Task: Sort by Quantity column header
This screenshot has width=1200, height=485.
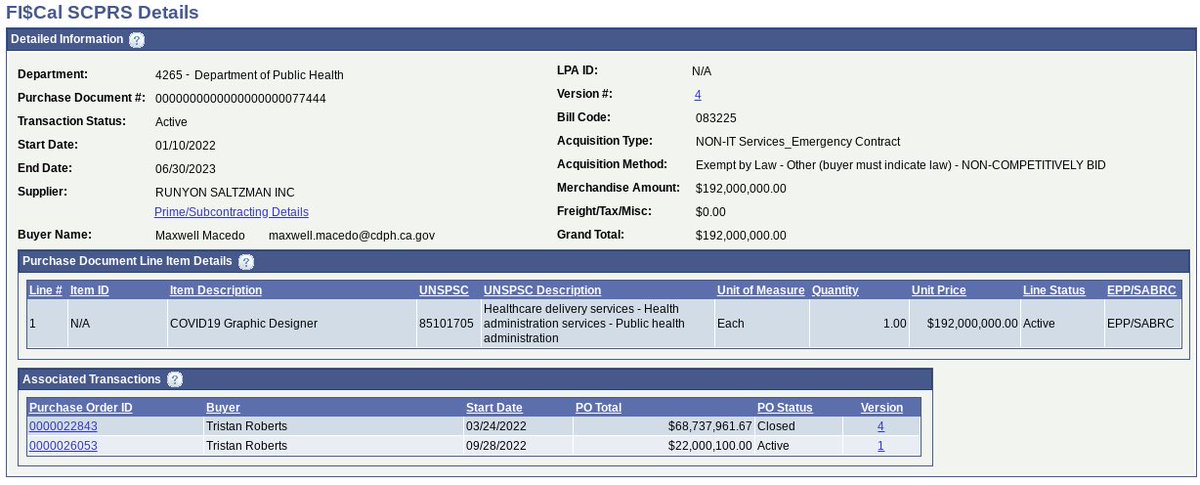Action: pos(836,290)
